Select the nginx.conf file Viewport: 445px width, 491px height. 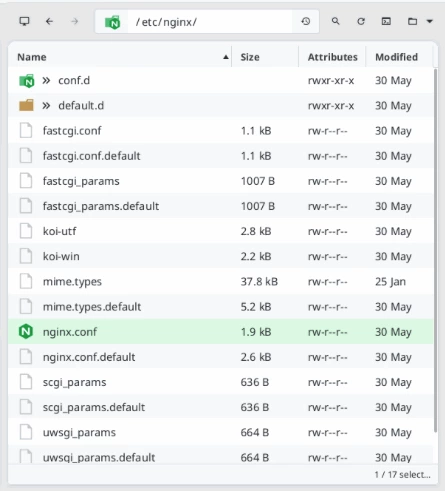coord(221,332)
